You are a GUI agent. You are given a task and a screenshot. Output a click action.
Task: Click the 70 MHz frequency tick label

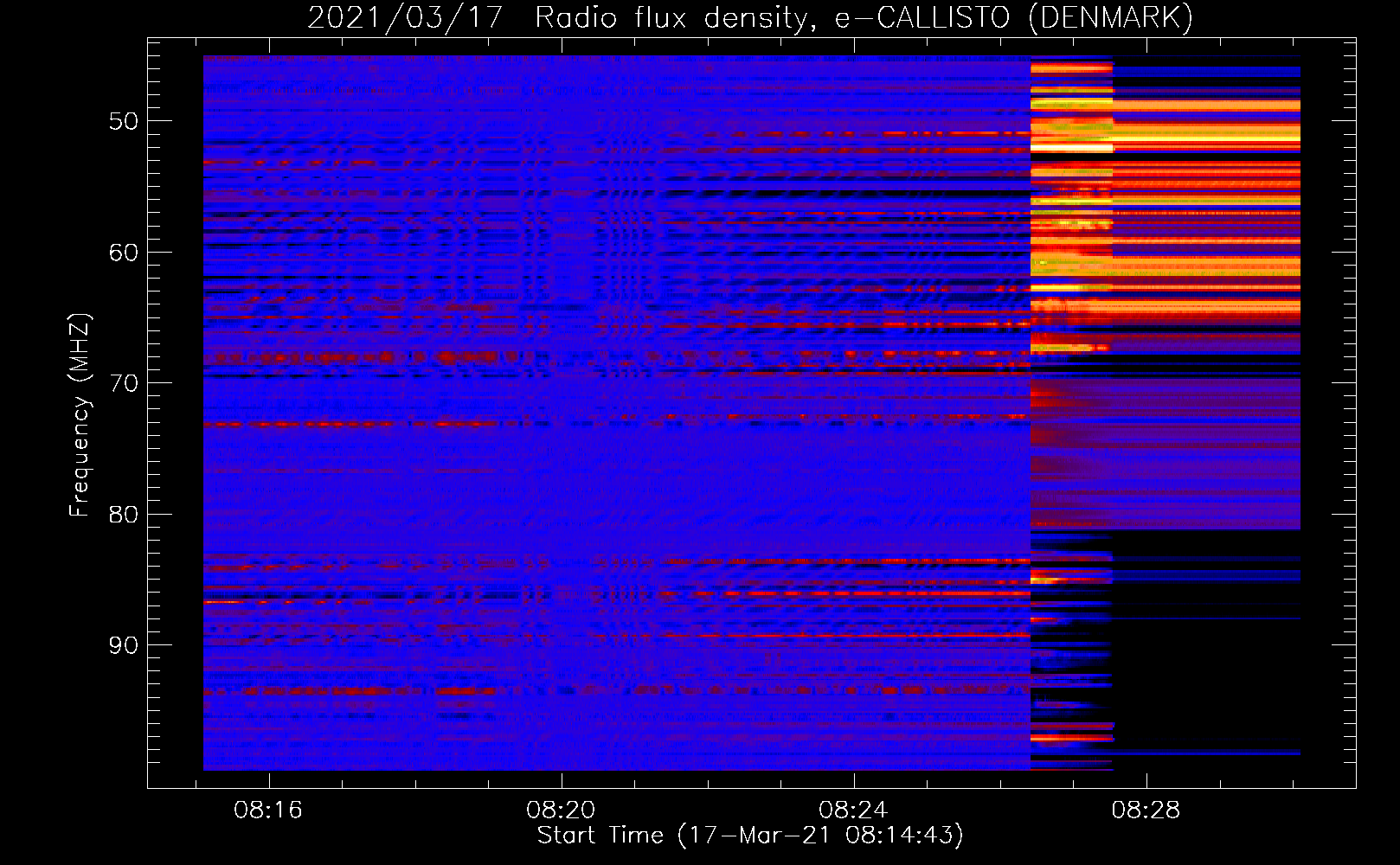124,383
